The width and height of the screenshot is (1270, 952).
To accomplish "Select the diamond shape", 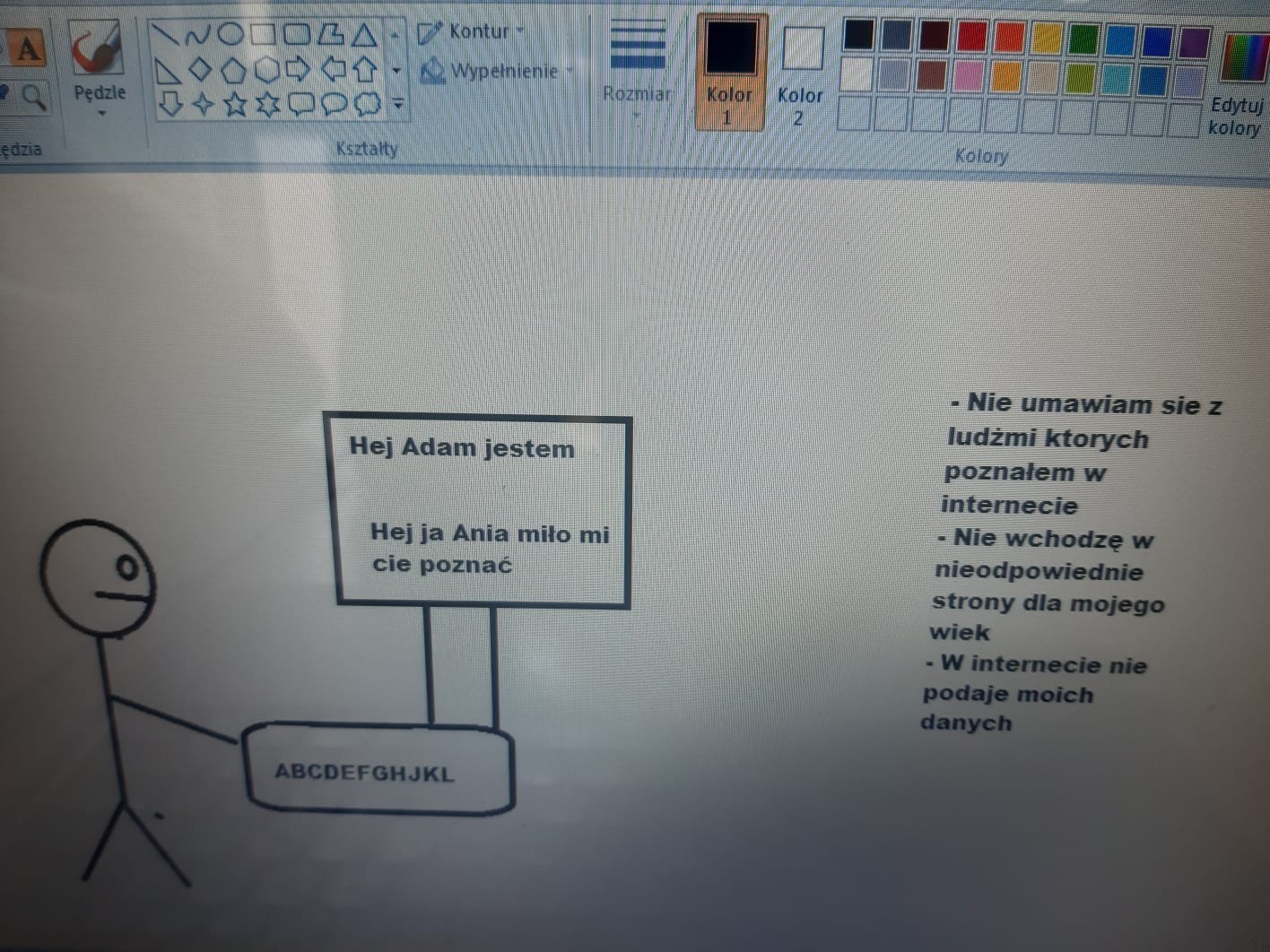I will tap(200, 69).
